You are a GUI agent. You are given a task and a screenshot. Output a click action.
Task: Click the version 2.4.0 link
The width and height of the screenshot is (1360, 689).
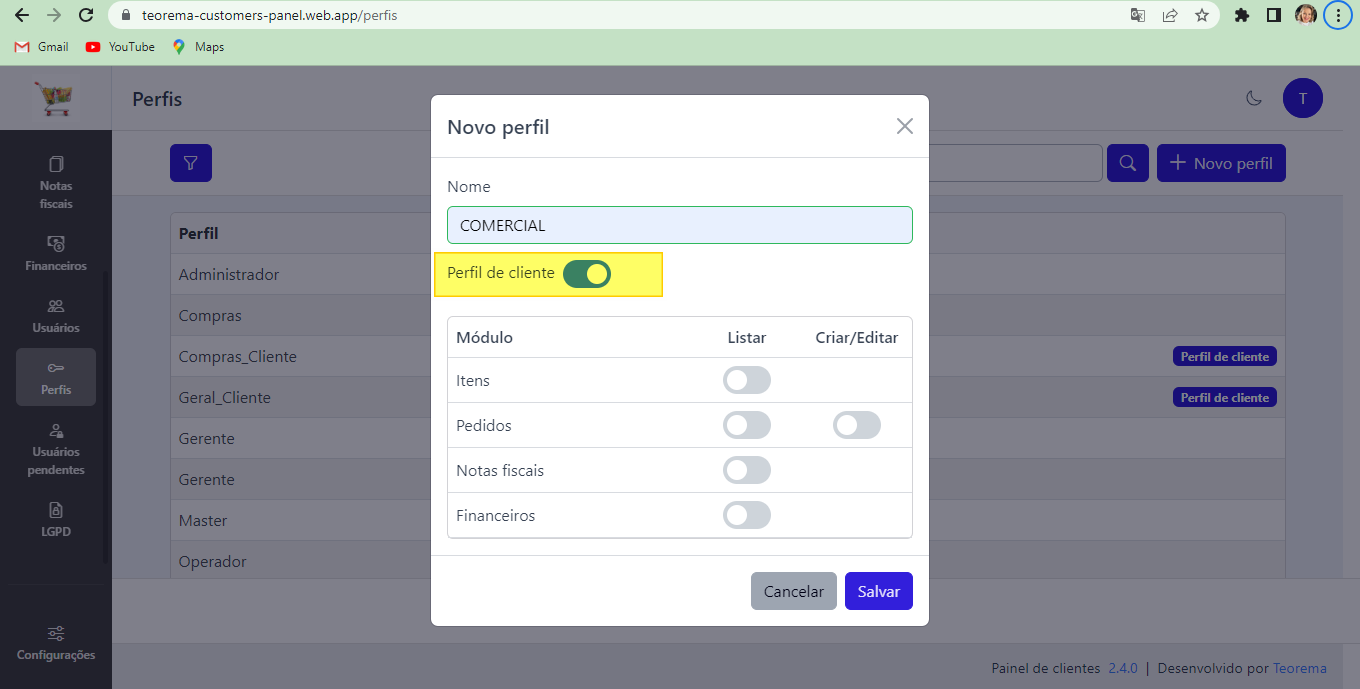(x=1123, y=668)
